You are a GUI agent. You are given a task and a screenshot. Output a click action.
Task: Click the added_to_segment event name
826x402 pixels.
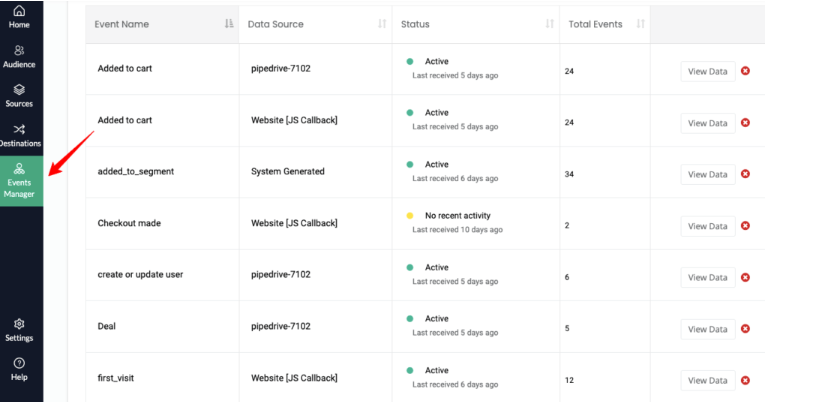pyautogui.click(x=135, y=172)
